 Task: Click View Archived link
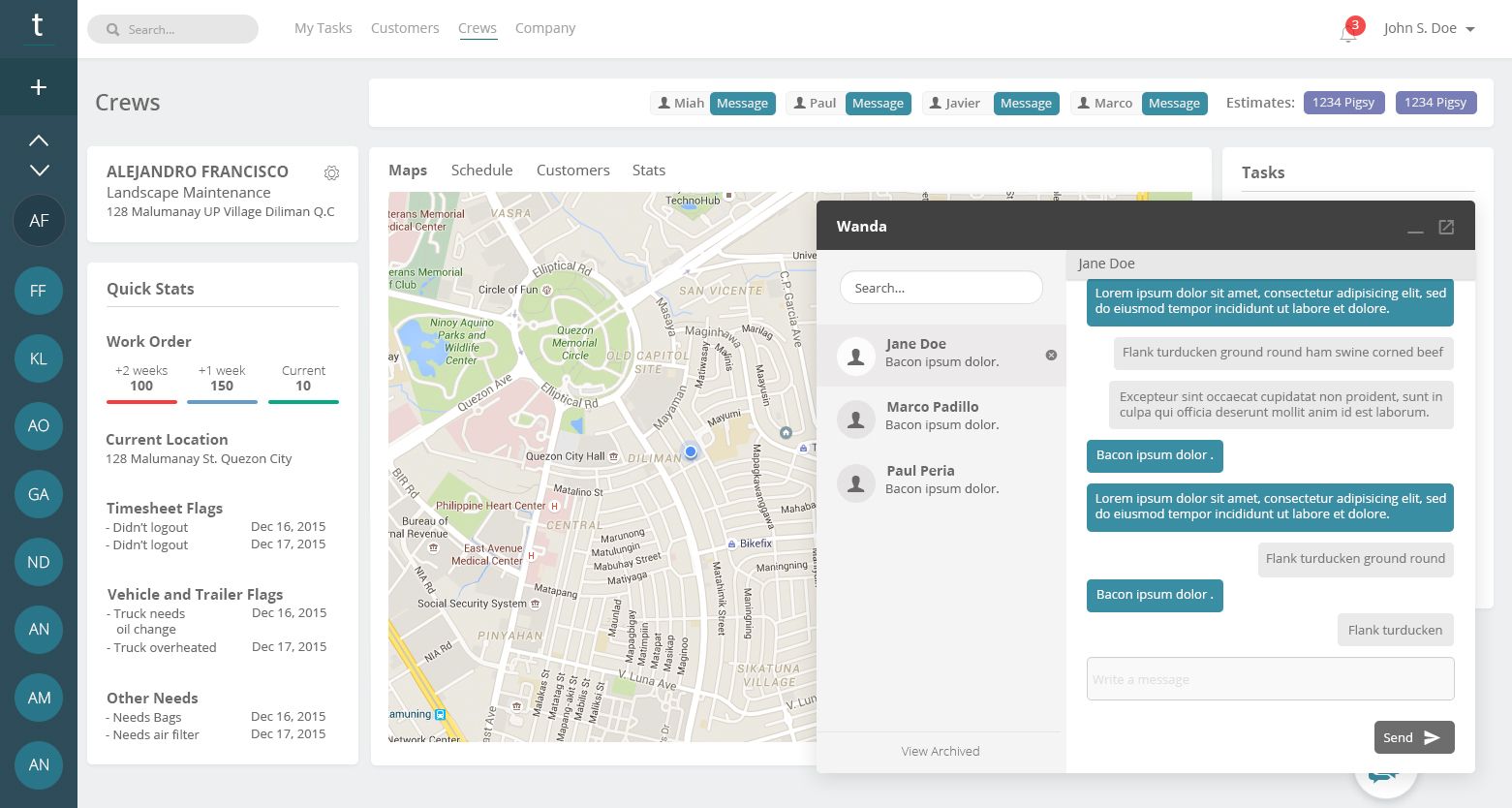coord(940,751)
